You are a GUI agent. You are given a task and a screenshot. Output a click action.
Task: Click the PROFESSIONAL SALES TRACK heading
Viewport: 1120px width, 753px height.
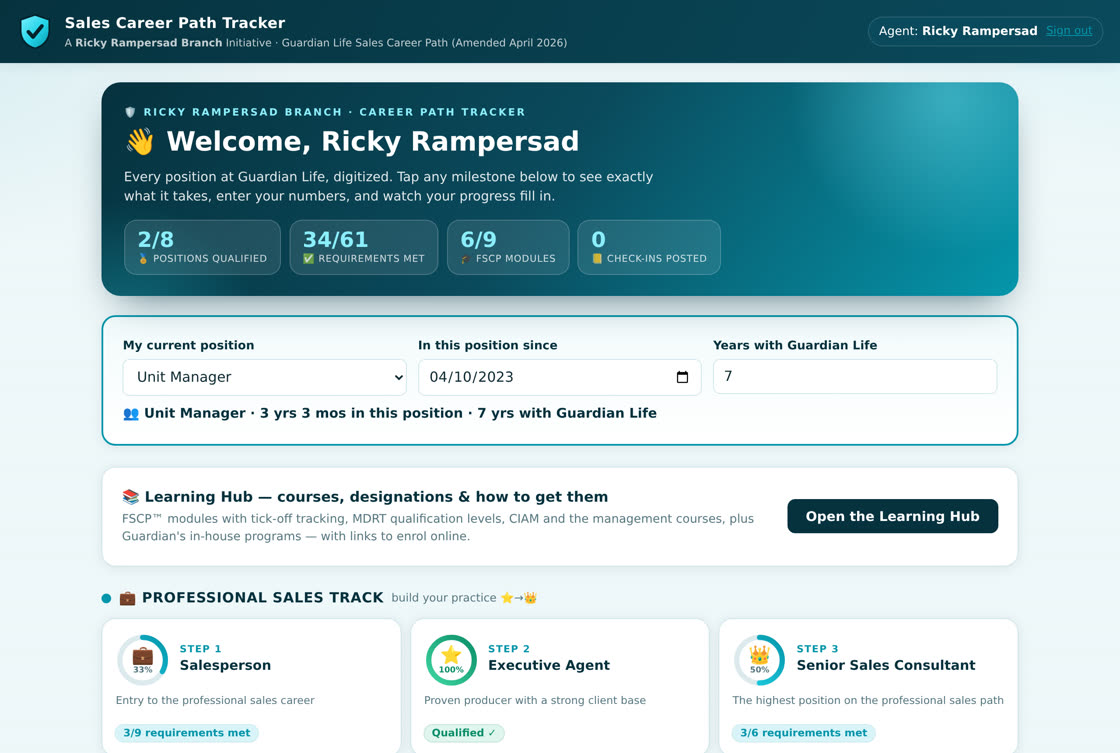click(x=263, y=598)
